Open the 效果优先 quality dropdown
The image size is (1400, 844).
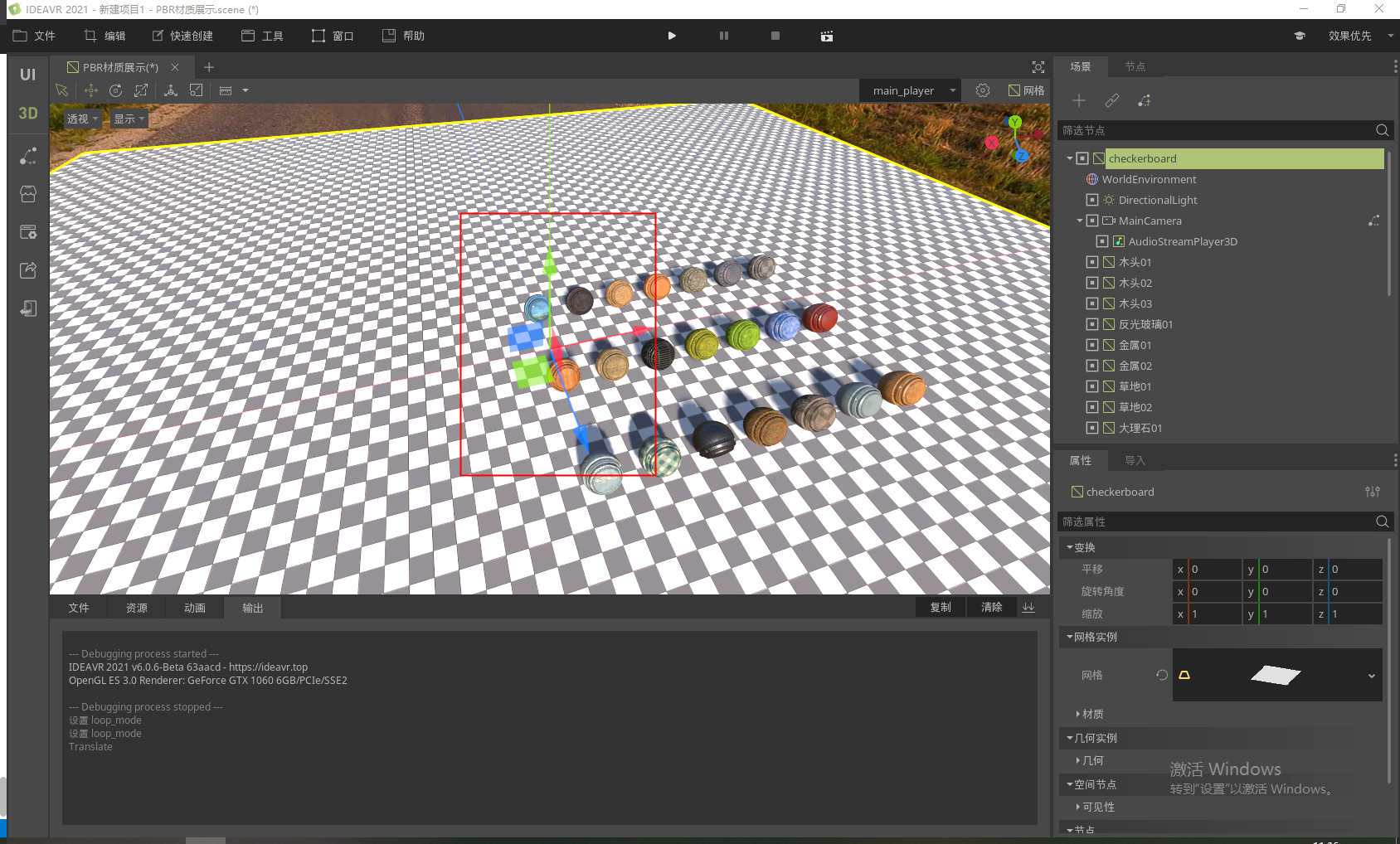click(x=1359, y=36)
